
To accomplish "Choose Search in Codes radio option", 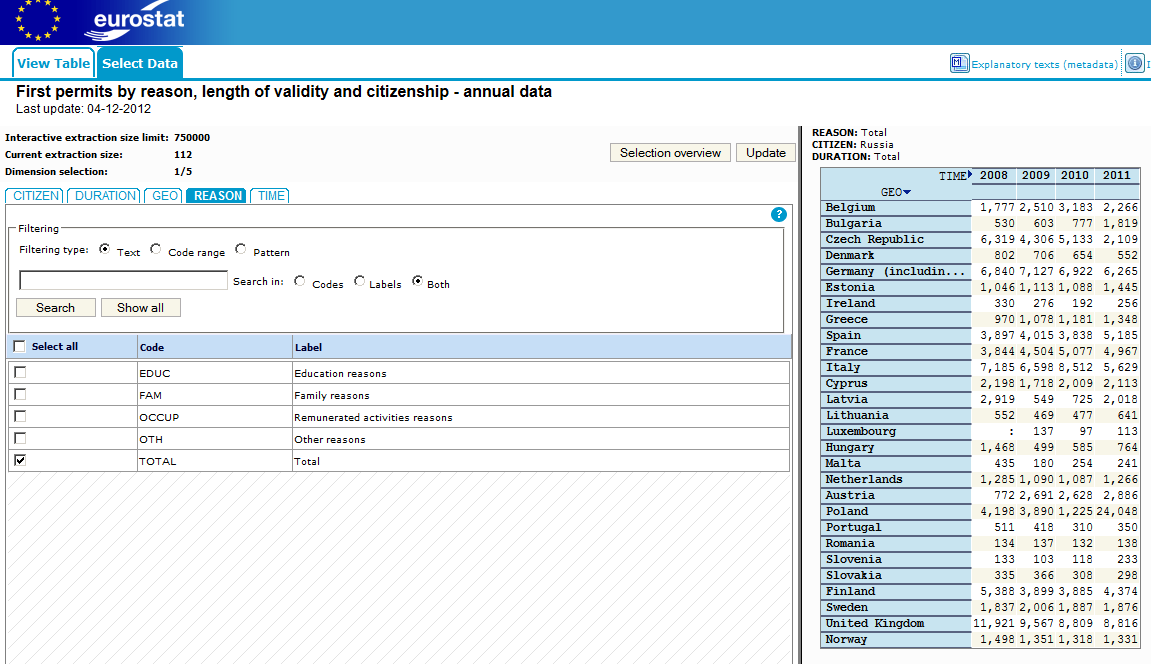I will pos(299,281).
